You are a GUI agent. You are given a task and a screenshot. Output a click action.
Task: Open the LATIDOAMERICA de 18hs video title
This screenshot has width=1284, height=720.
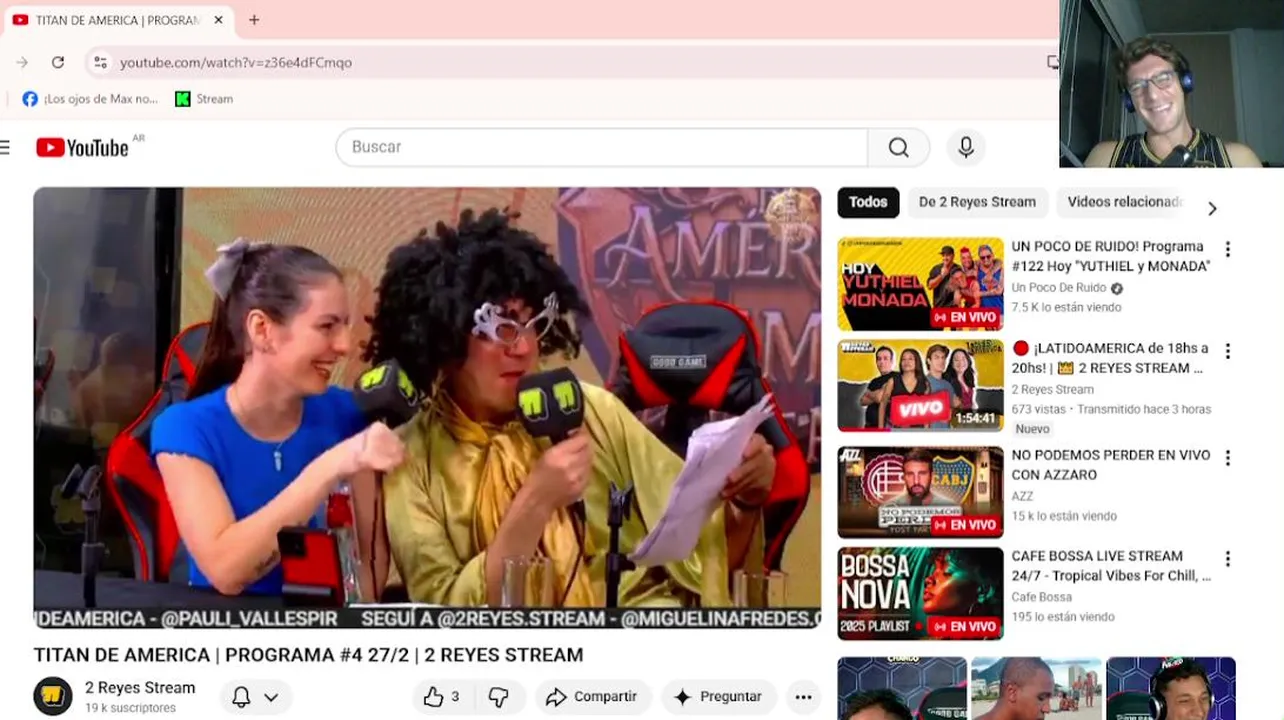[x=1110, y=358]
